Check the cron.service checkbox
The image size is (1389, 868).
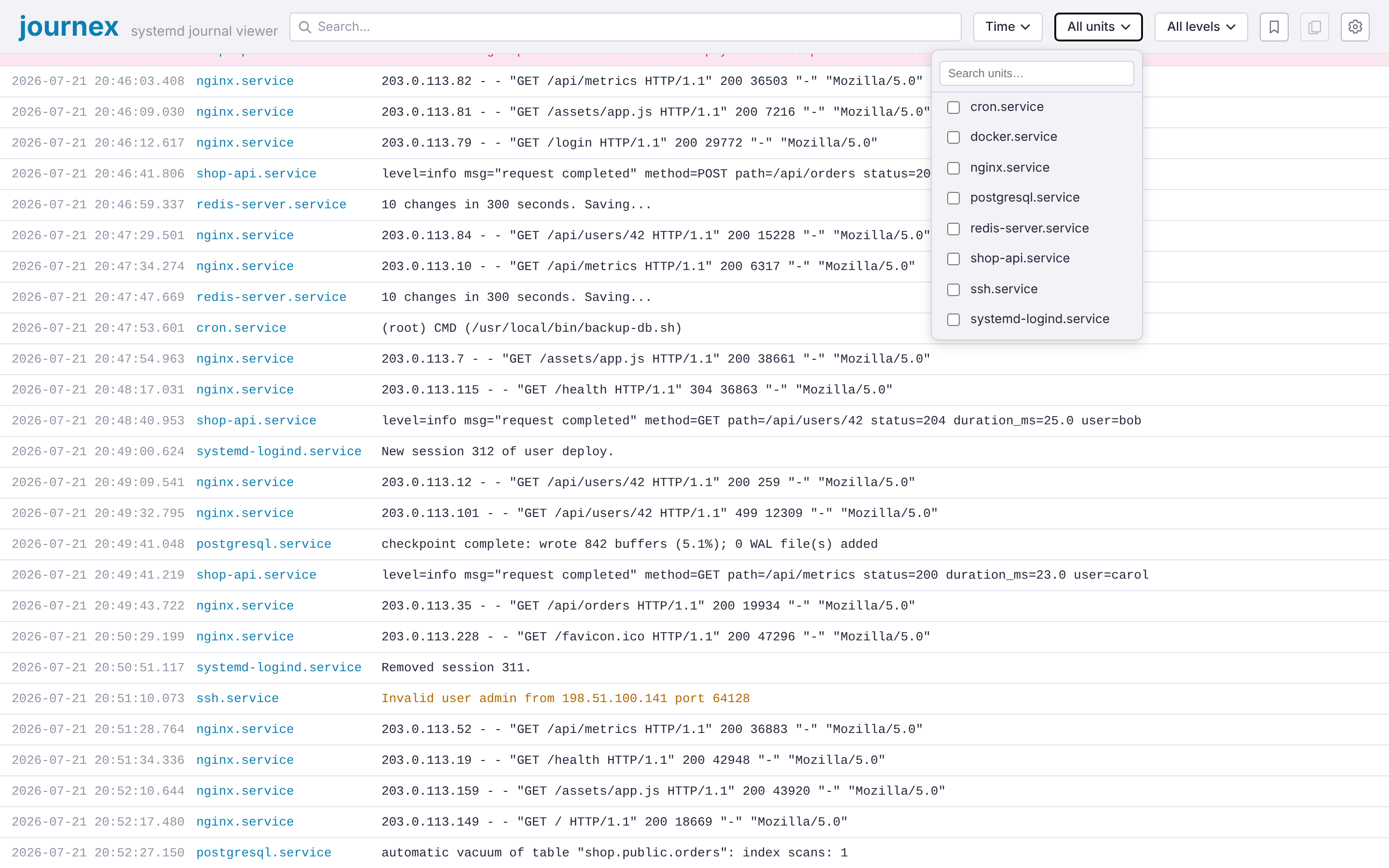[x=953, y=108]
